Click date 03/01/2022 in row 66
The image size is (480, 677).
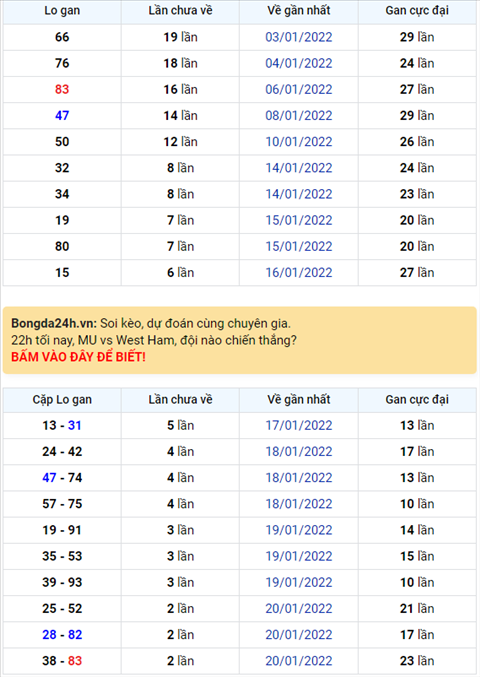click(299, 37)
